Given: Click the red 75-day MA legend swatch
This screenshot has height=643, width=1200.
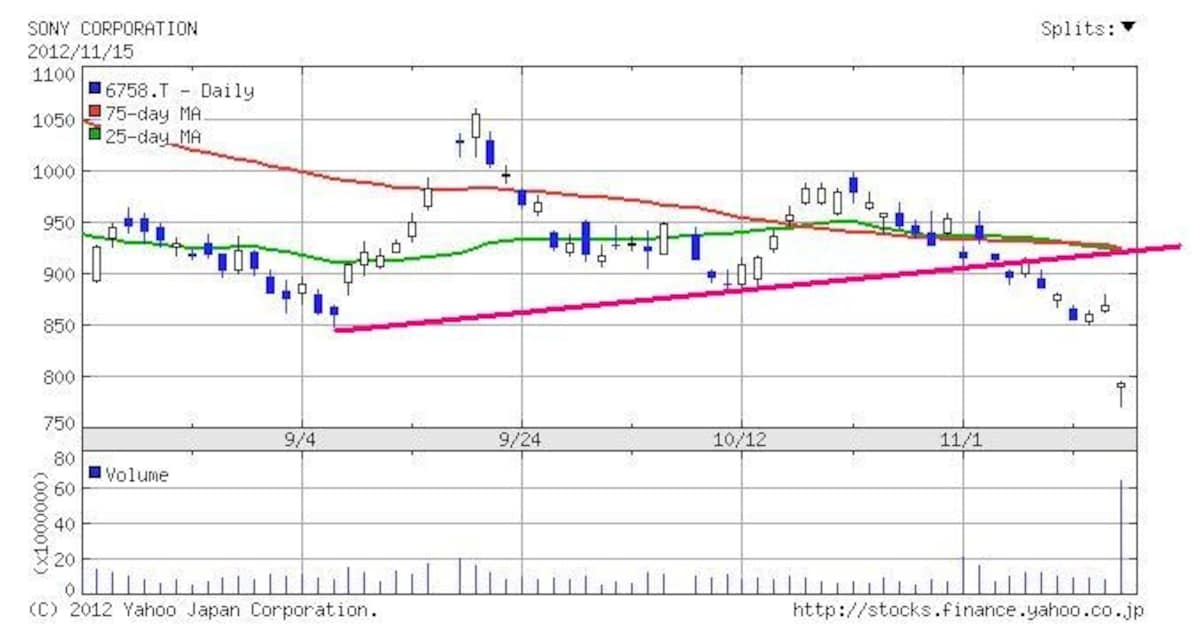Looking at the screenshot, I should click(95, 111).
